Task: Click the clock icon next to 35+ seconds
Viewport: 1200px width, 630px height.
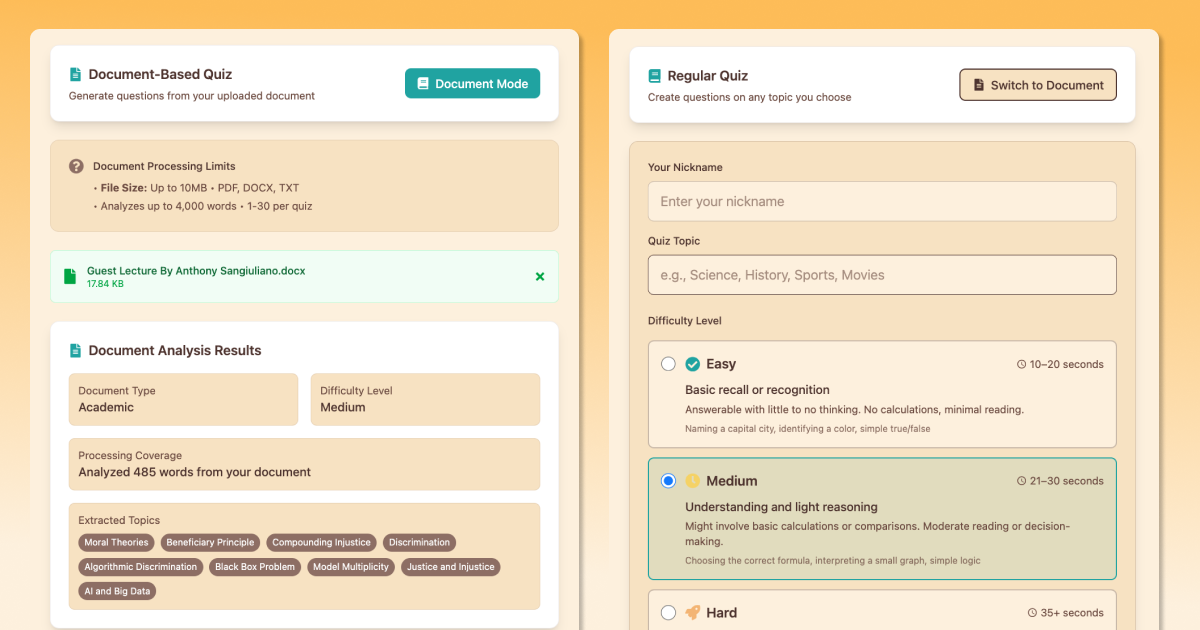Action: 1032,613
